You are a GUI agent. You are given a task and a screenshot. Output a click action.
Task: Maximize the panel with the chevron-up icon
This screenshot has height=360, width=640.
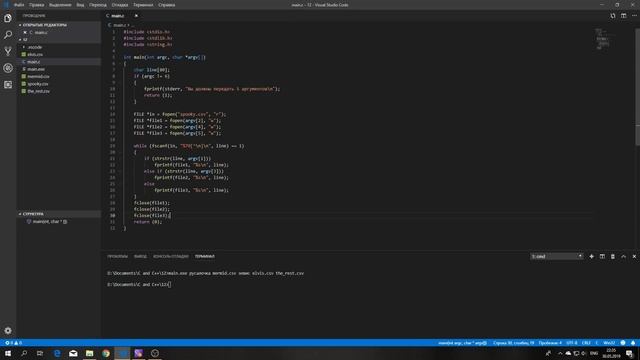(623, 256)
